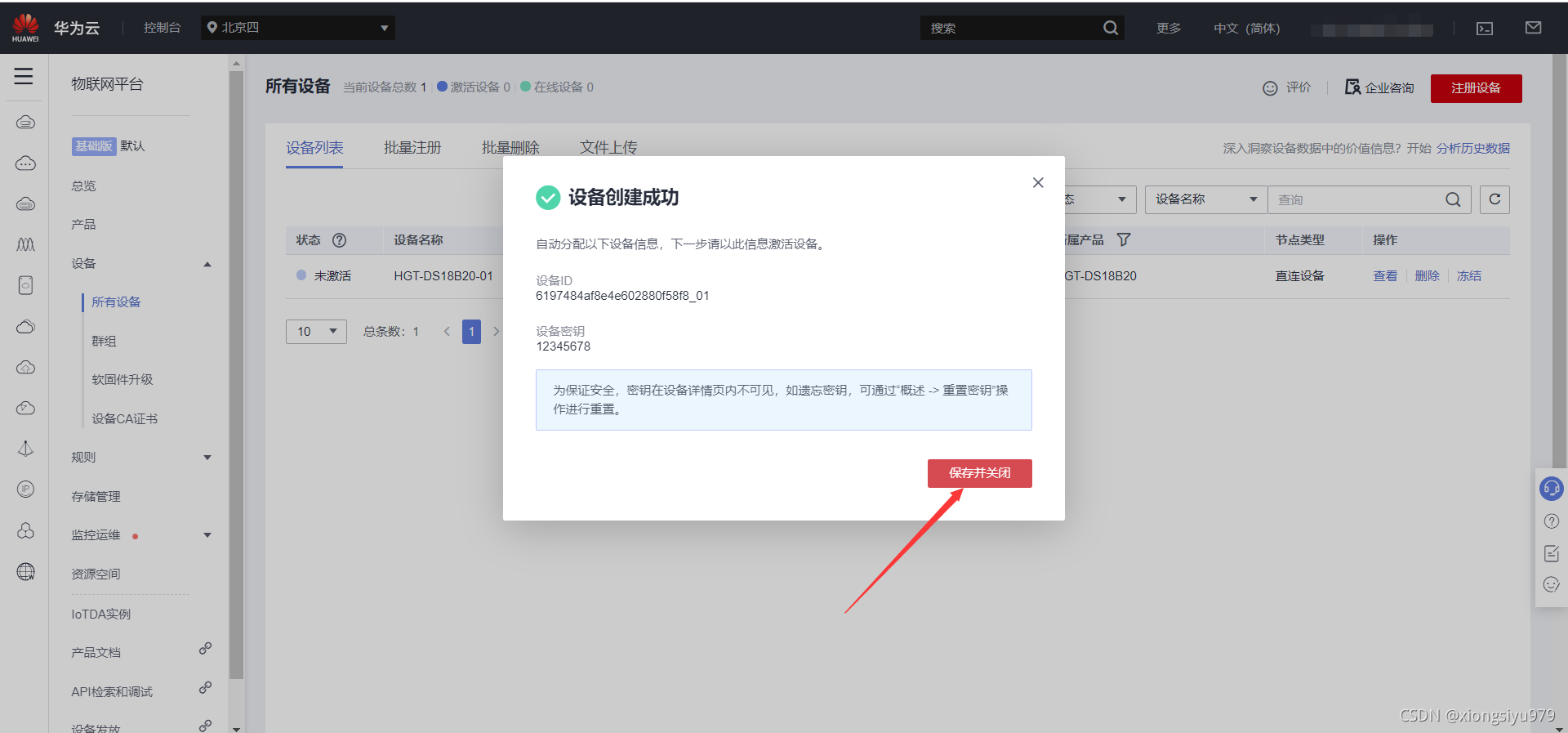Open 设备CA证书 in sidebar
1568x733 pixels.
pos(124,419)
